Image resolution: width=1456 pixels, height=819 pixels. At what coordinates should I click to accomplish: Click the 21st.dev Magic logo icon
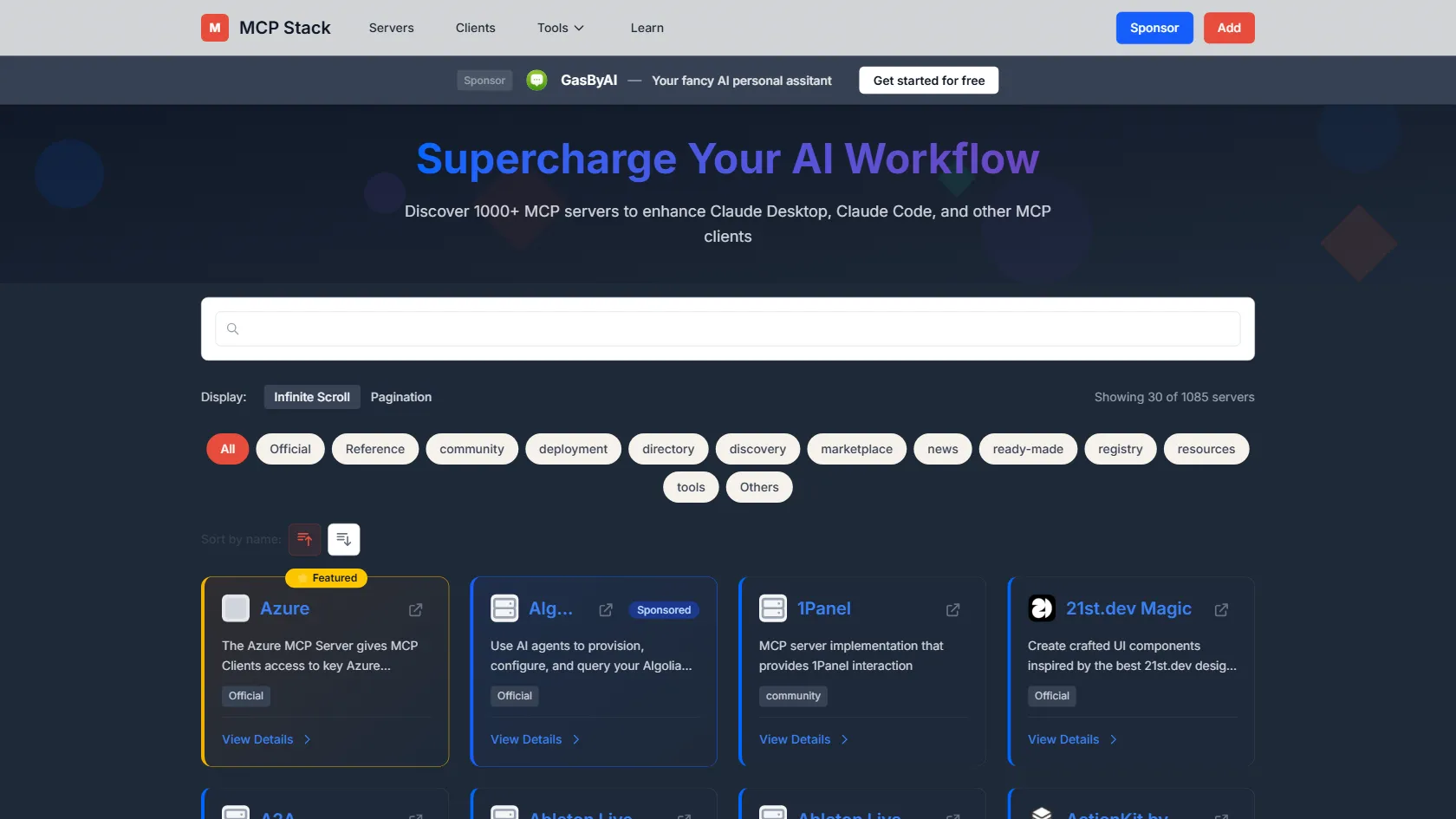click(1042, 608)
